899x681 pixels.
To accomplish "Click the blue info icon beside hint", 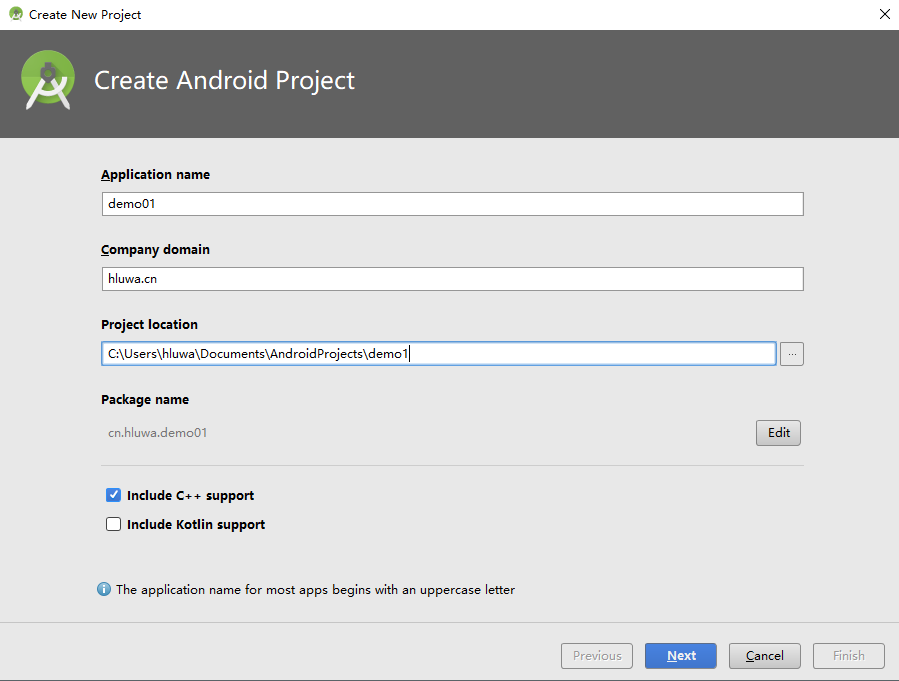I will (x=104, y=590).
